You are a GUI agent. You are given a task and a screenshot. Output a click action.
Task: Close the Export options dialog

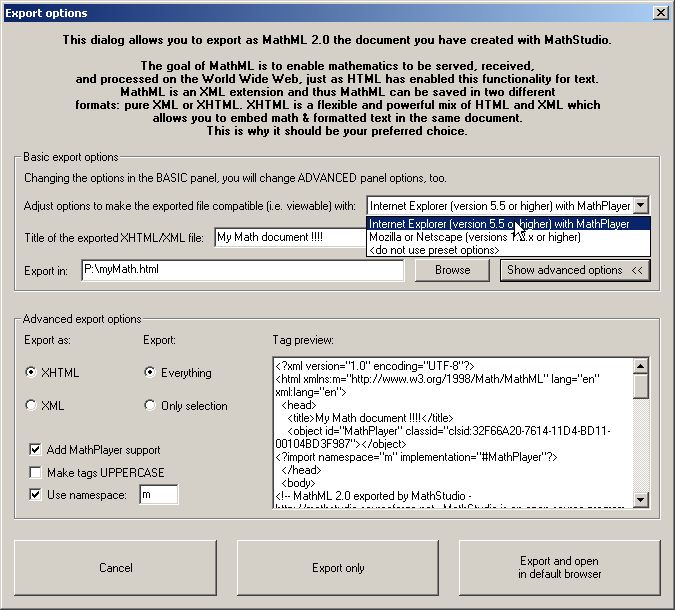[x=660, y=13]
